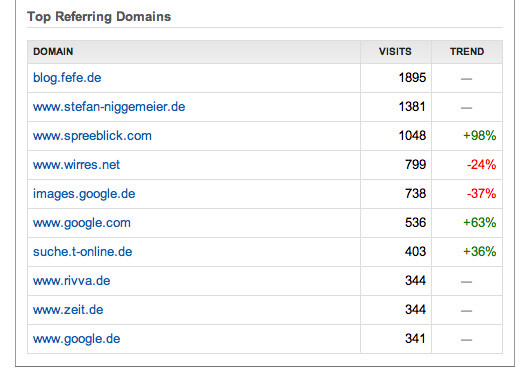Open the www.stefan-niggemeier.de link
This screenshot has width=528, height=385.
(x=109, y=107)
